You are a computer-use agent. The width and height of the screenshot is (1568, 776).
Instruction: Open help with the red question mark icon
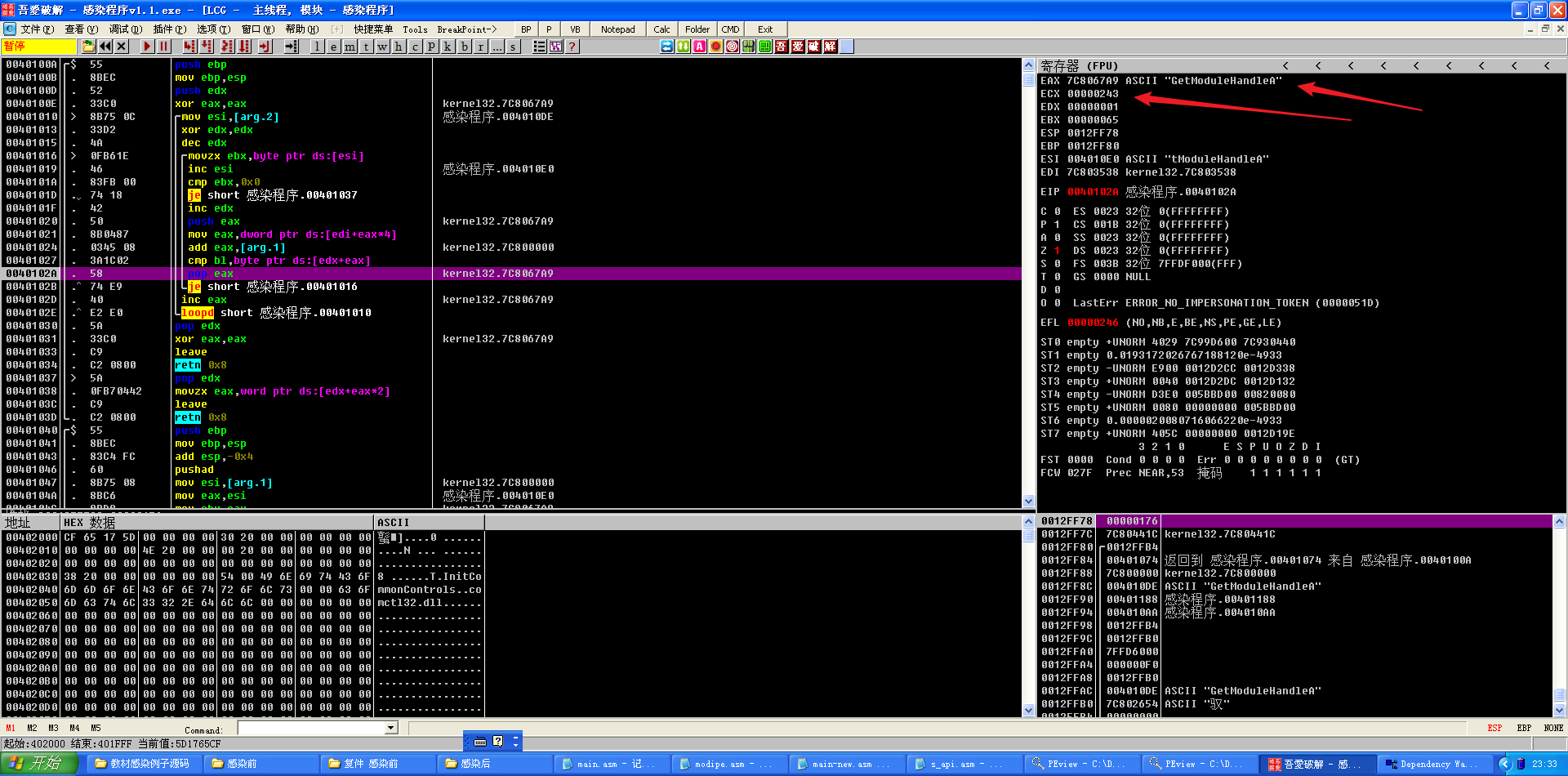click(572, 47)
